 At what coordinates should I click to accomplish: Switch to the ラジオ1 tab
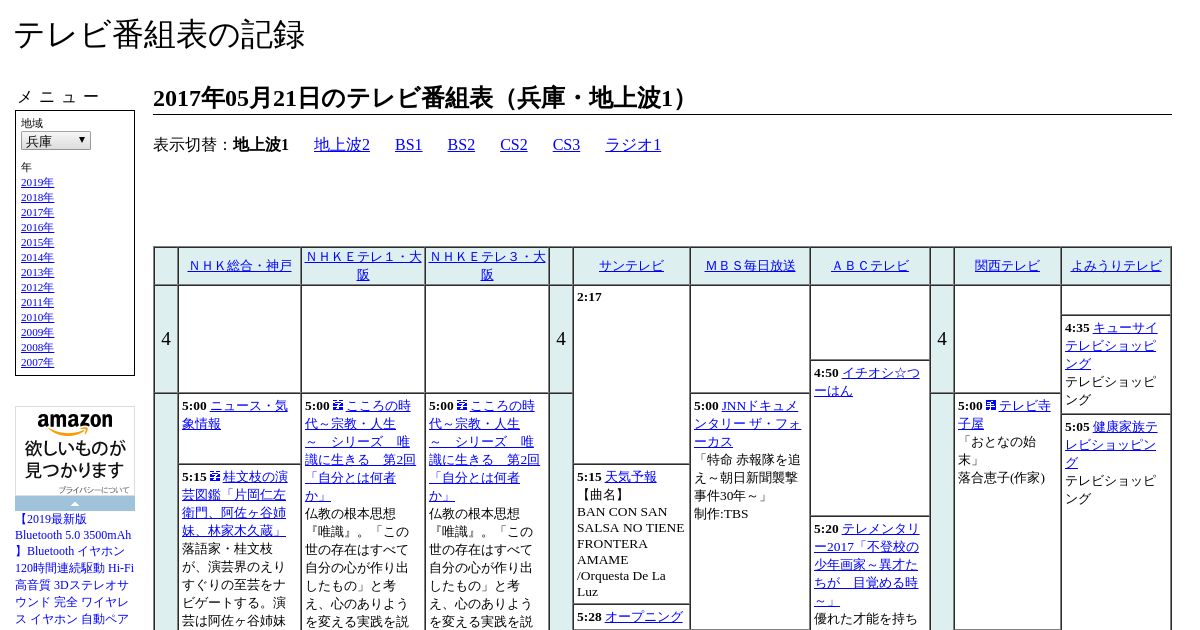click(633, 145)
